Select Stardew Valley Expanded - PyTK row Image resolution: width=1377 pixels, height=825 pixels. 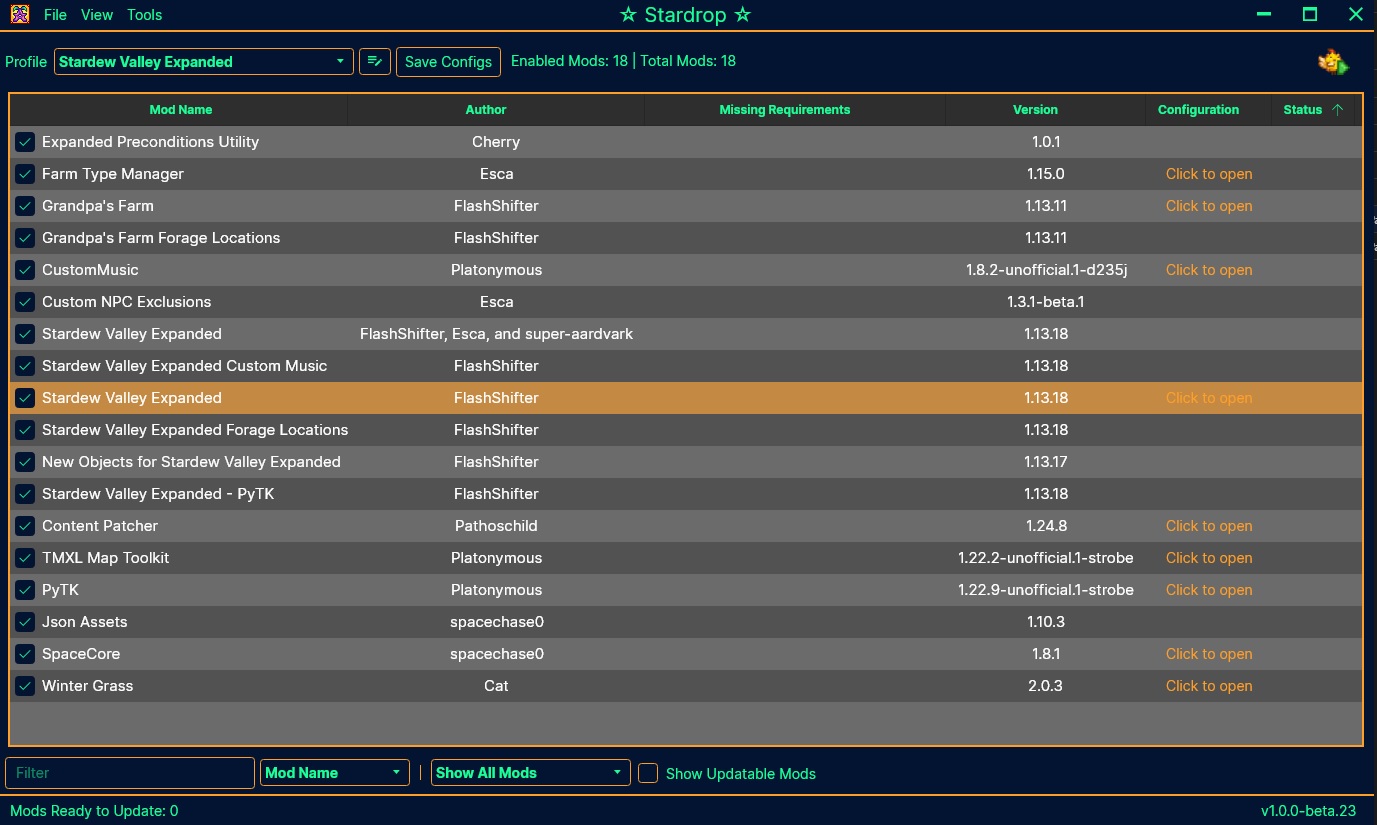686,494
